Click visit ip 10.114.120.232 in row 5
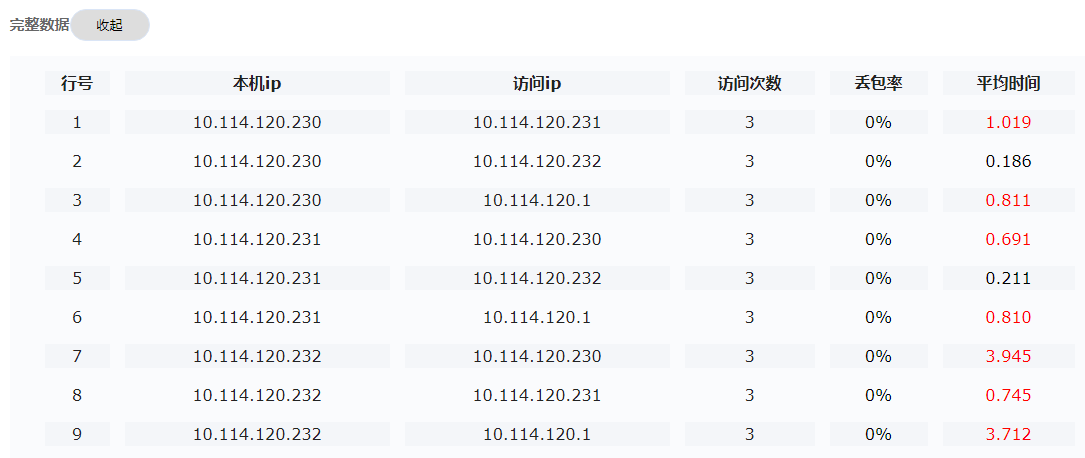The height and width of the screenshot is (458, 1085). (537, 278)
